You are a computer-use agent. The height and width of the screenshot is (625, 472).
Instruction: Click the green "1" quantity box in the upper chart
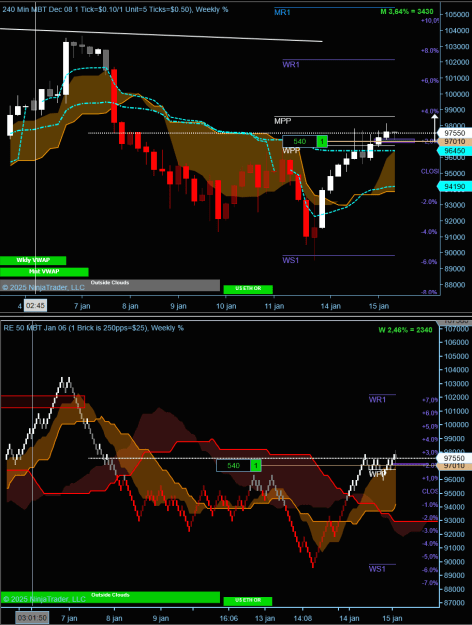tap(322, 142)
